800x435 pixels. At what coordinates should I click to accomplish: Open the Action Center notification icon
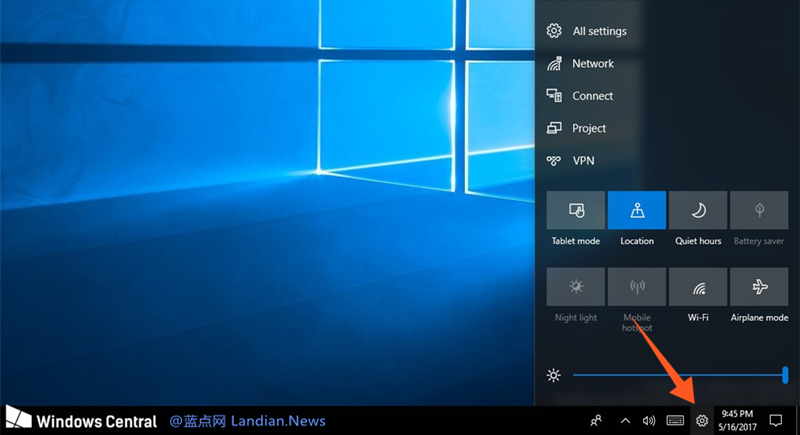(x=776, y=421)
